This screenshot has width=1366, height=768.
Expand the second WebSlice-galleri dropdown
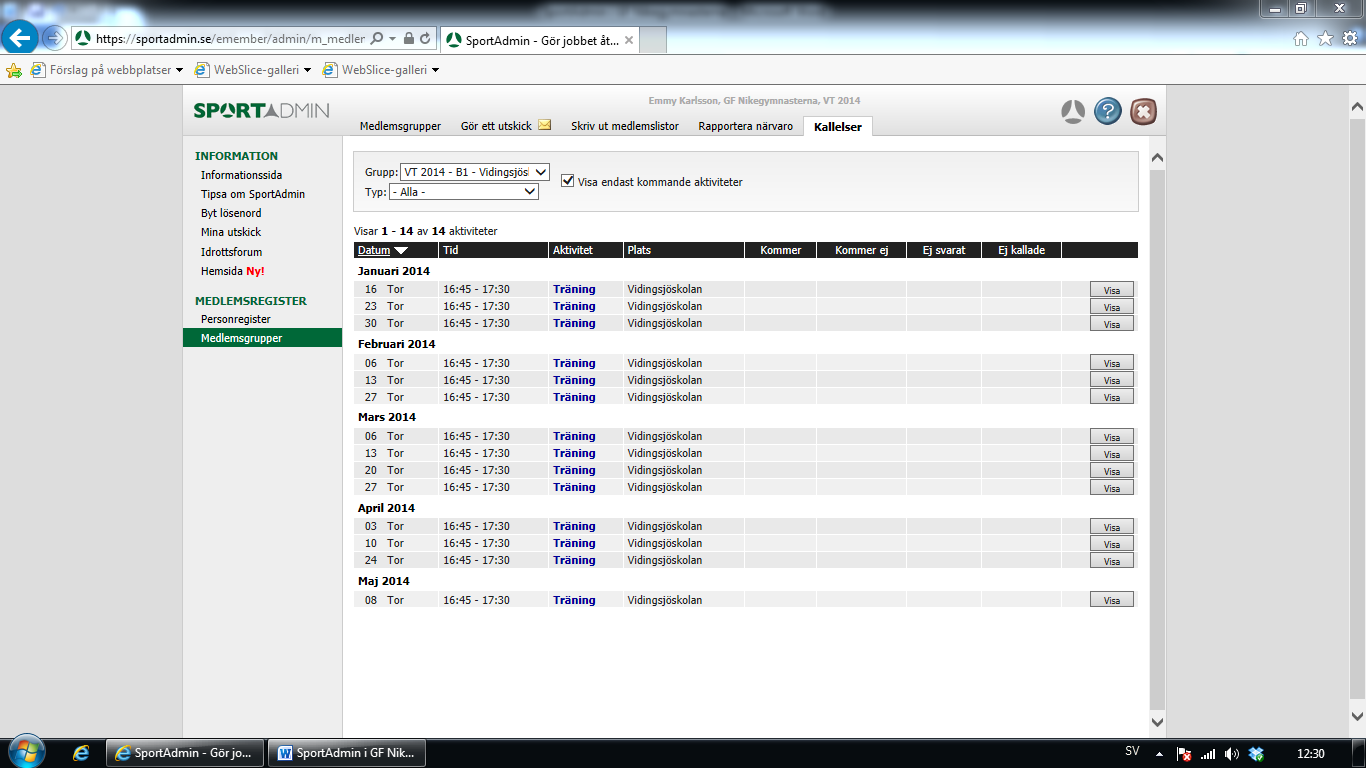pos(435,70)
